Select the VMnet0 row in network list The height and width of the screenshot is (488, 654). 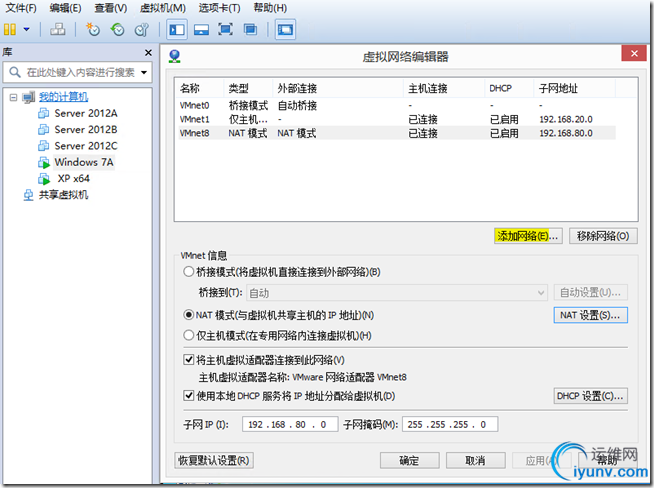(397, 106)
